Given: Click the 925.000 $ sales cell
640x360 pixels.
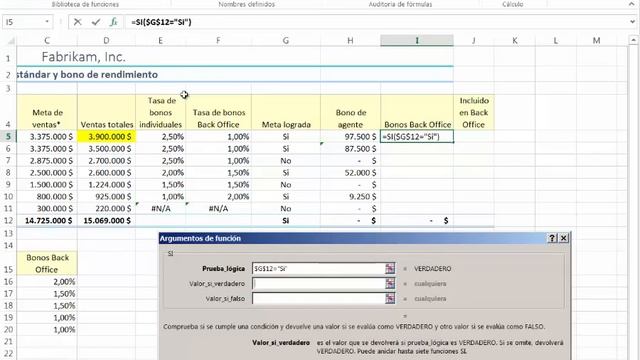Looking at the screenshot, I should point(106,196).
